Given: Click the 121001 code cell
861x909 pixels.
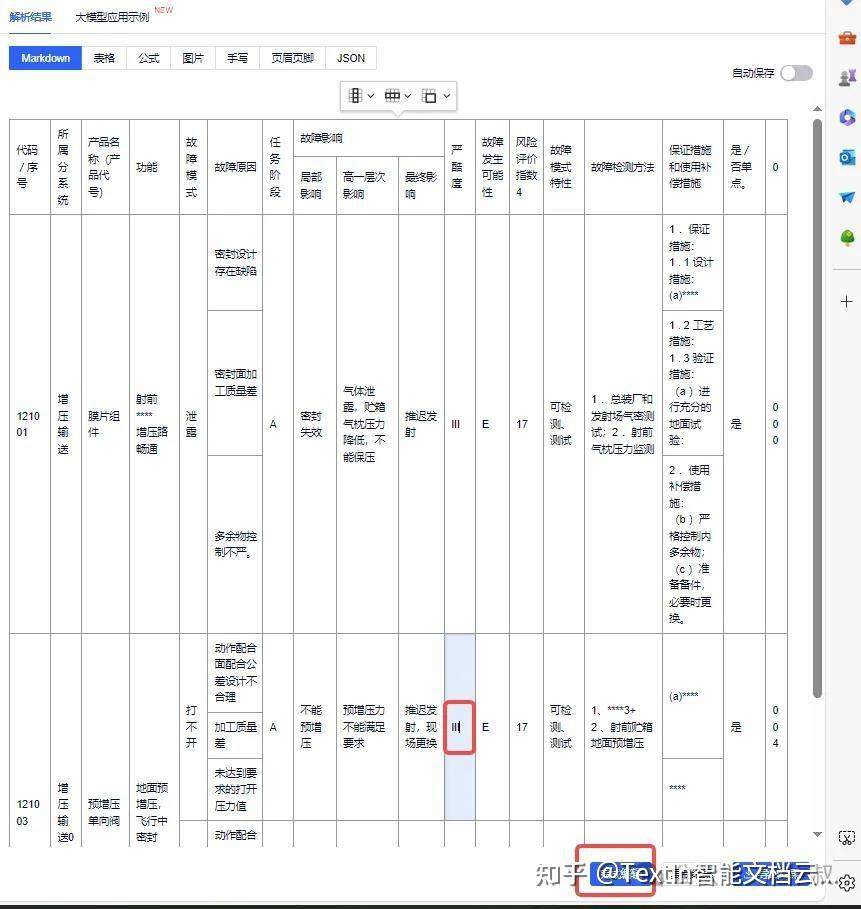Looking at the screenshot, I should (x=30, y=424).
